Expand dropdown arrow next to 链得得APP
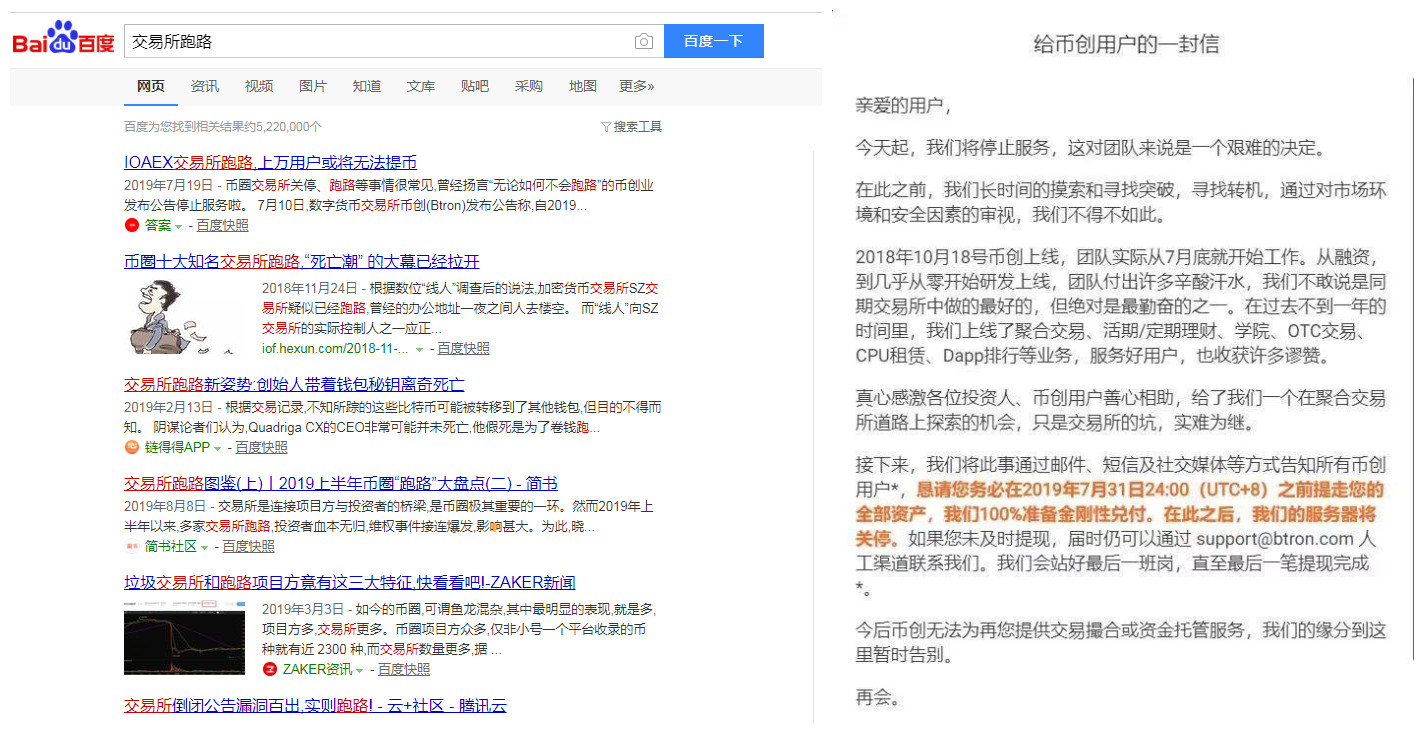1424x732 pixels. tap(217, 448)
